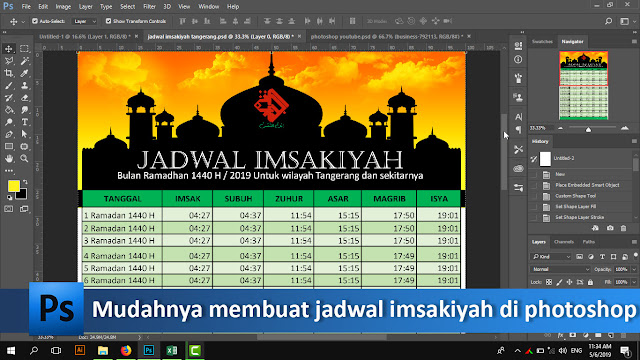Create new document from current history state
The image size is (640, 360).
pos(596,228)
